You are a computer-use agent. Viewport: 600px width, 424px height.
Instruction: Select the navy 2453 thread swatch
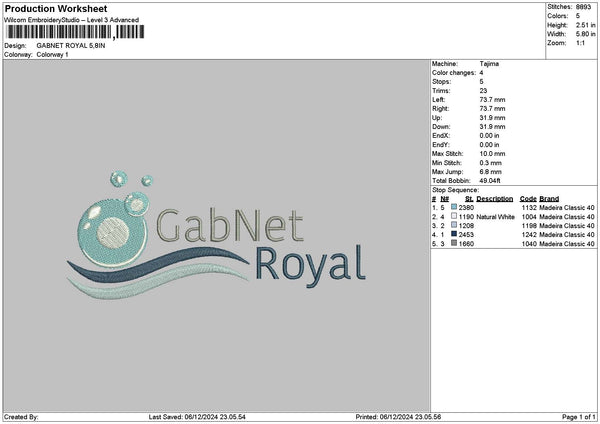click(454, 234)
